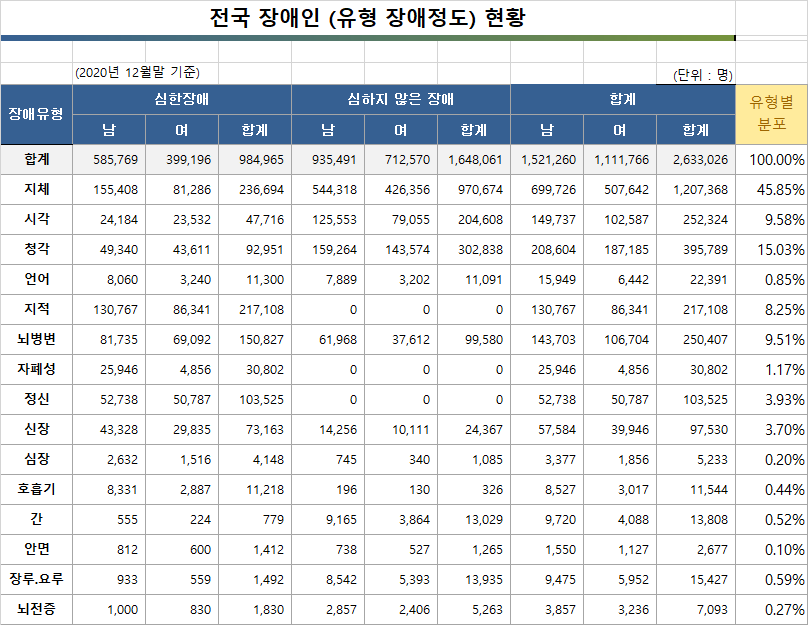Click the 호흡기 row label

pos(36,489)
